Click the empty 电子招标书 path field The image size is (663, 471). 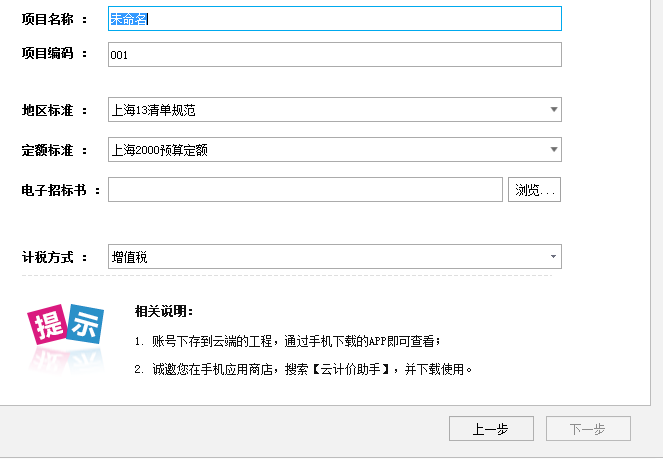click(304, 190)
